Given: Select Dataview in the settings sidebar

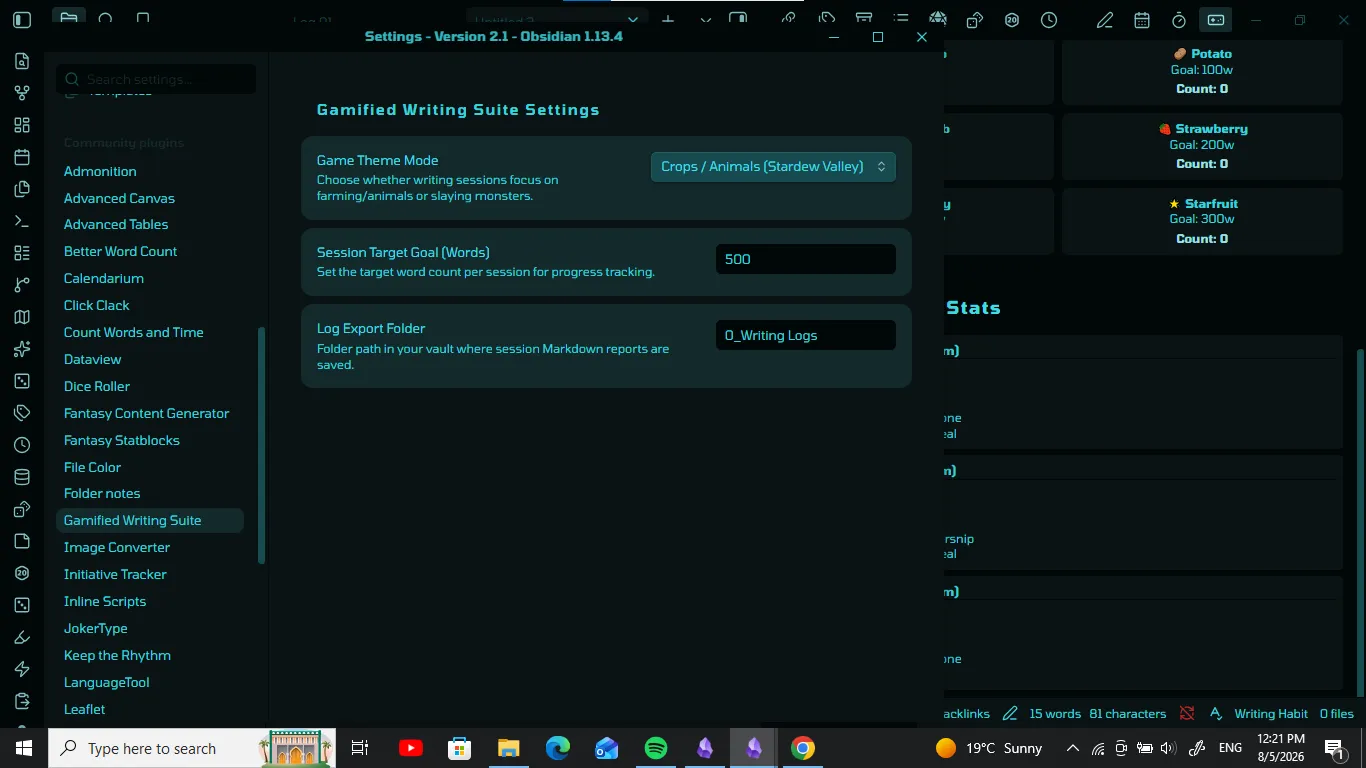Looking at the screenshot, I should pos(92,359).
